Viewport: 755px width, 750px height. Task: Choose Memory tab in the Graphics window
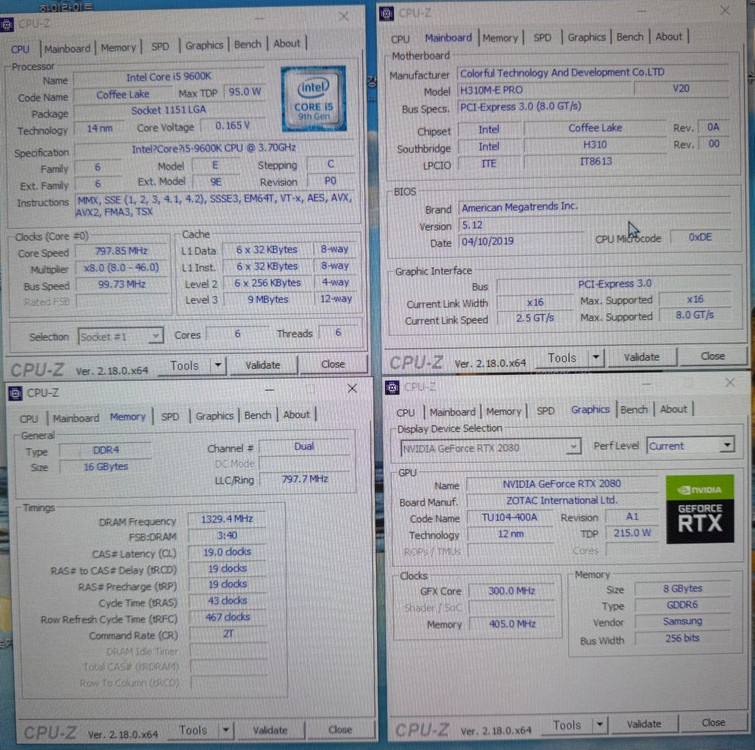(504, 412)
